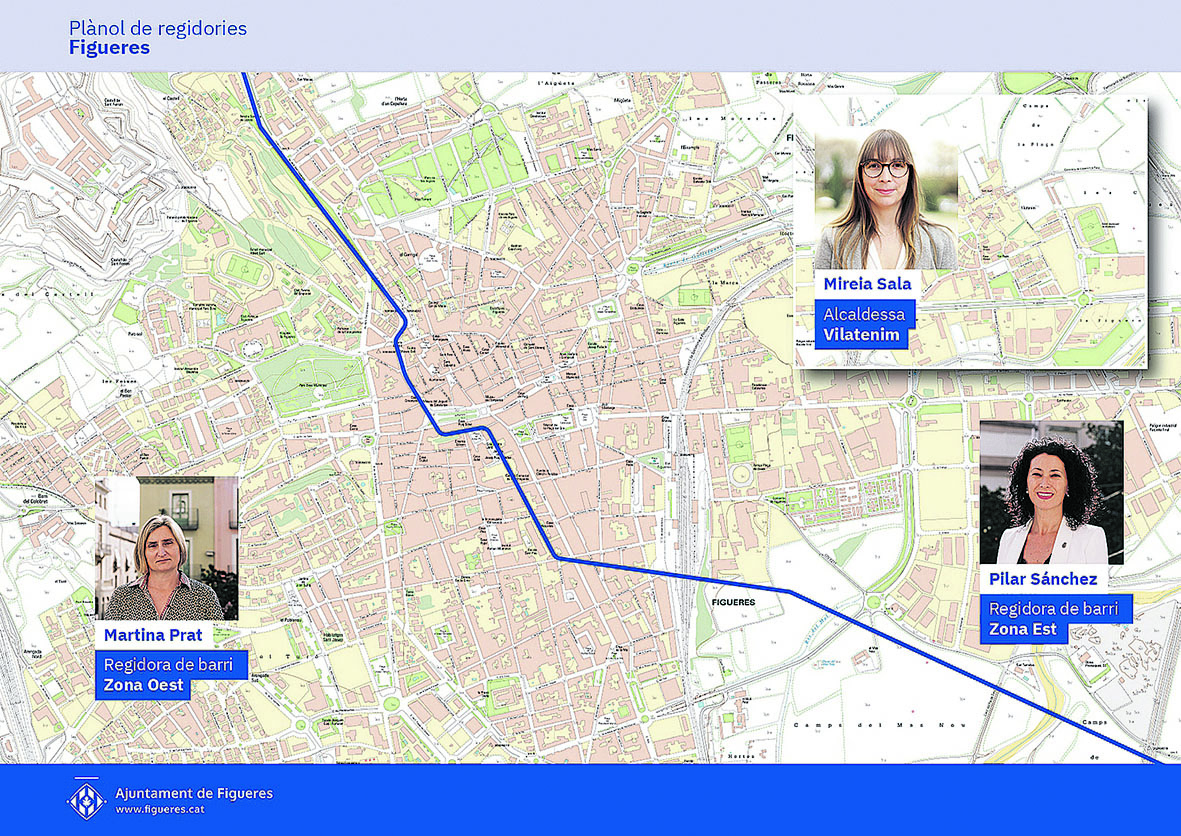Select Martina Prat's portrait photo
Screen dimensions: 1181x836
tap(167, 548)
